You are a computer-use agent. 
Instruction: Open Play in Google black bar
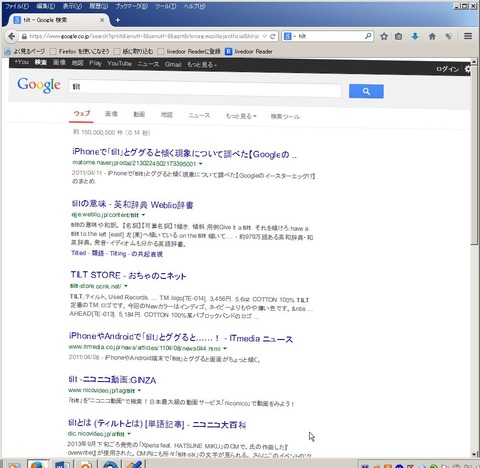click(x=95, y=63)
